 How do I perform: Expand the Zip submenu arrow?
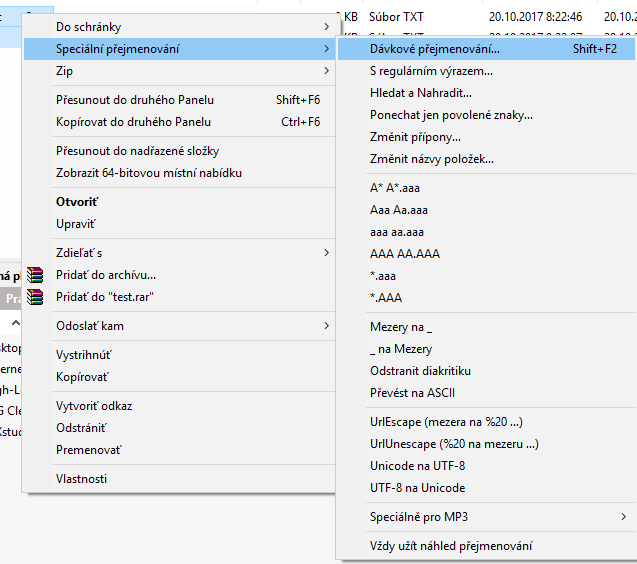[x=326, y=71]
